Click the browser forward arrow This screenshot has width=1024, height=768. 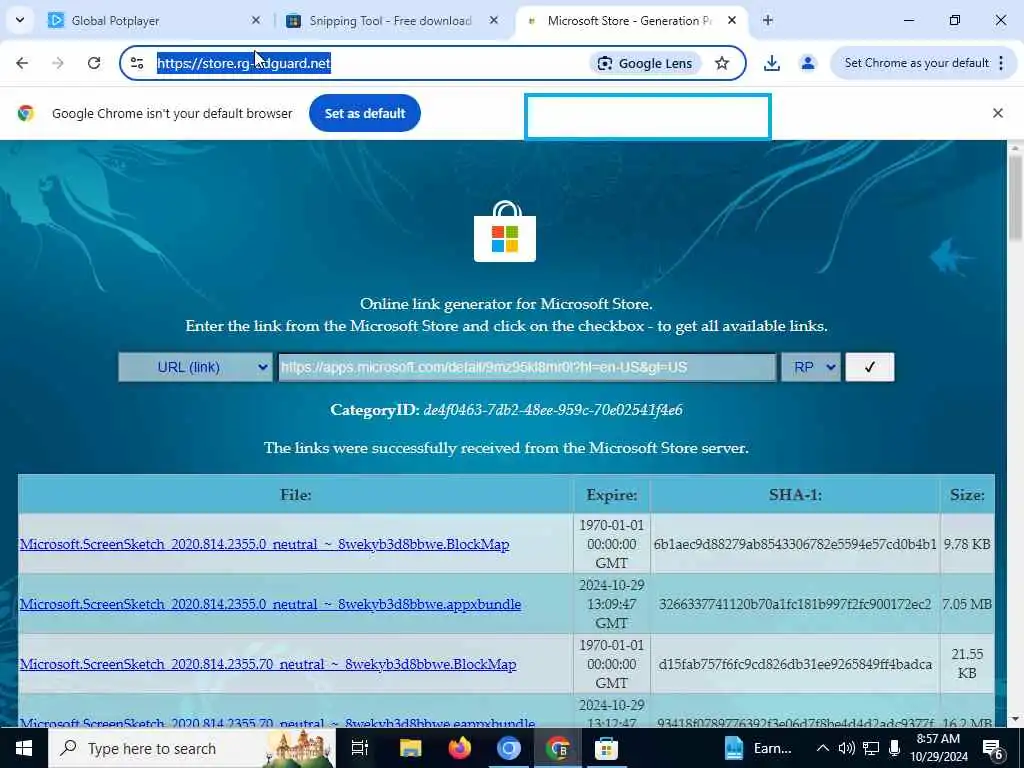[x=58, y=63]
